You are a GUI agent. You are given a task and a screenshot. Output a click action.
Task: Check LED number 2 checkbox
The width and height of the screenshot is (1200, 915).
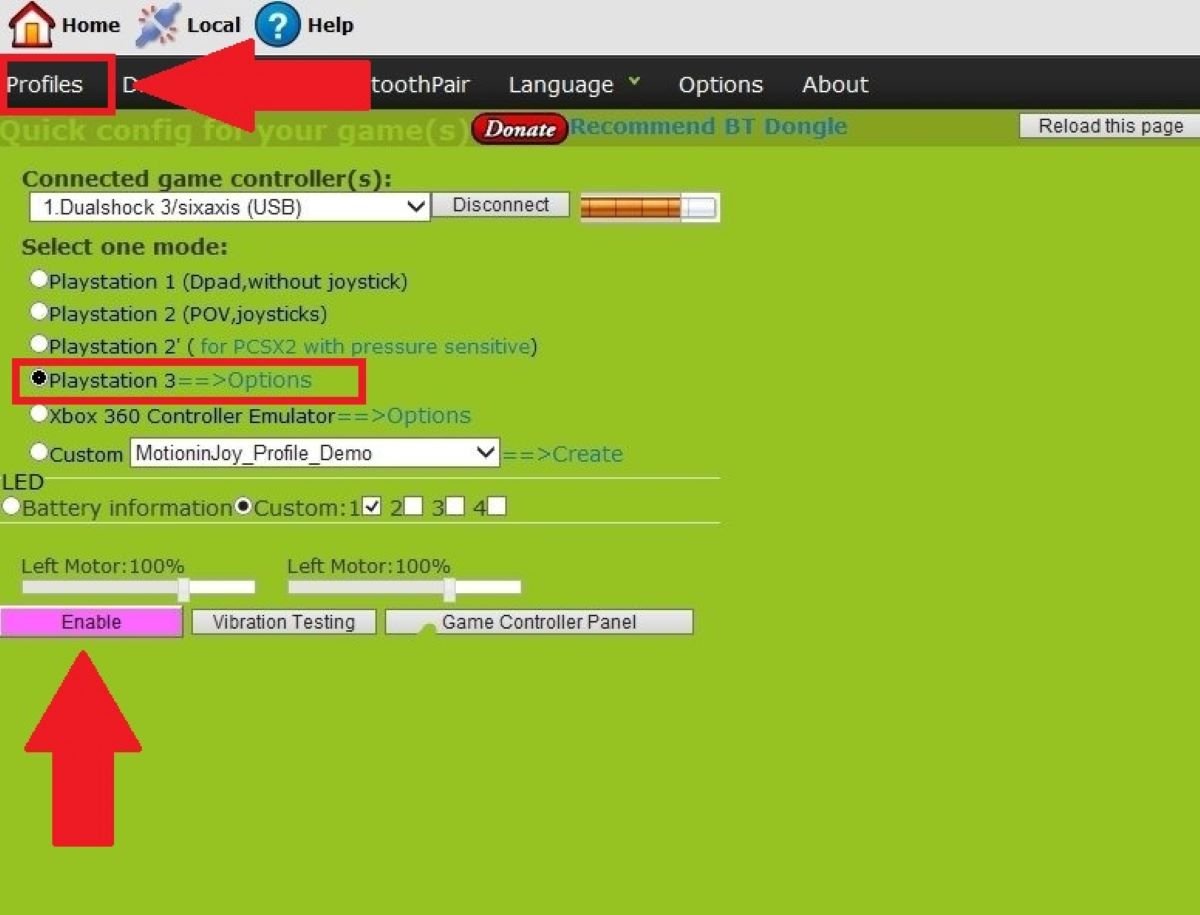click(413, 507)
